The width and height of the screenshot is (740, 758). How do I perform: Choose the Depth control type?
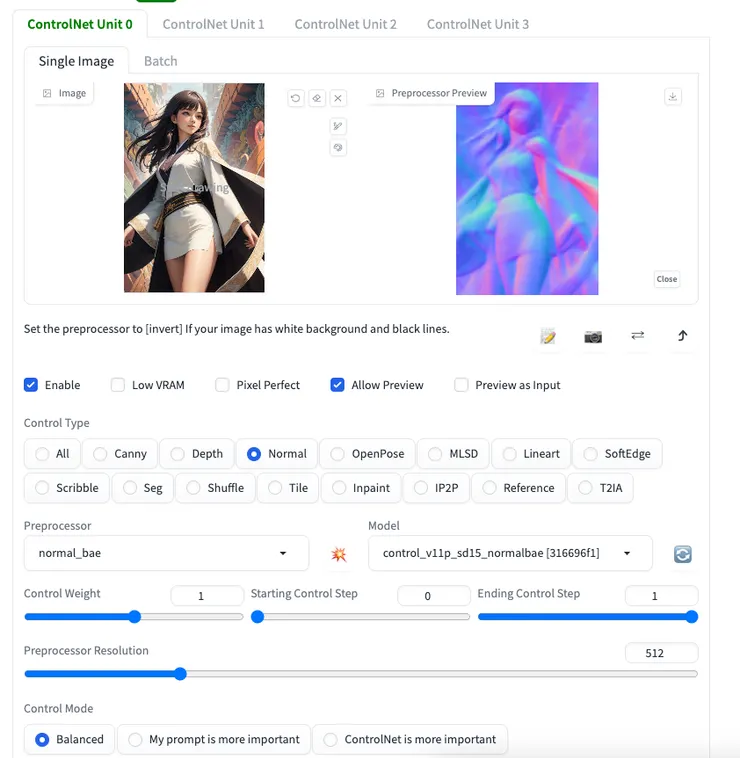click(197, 453)
